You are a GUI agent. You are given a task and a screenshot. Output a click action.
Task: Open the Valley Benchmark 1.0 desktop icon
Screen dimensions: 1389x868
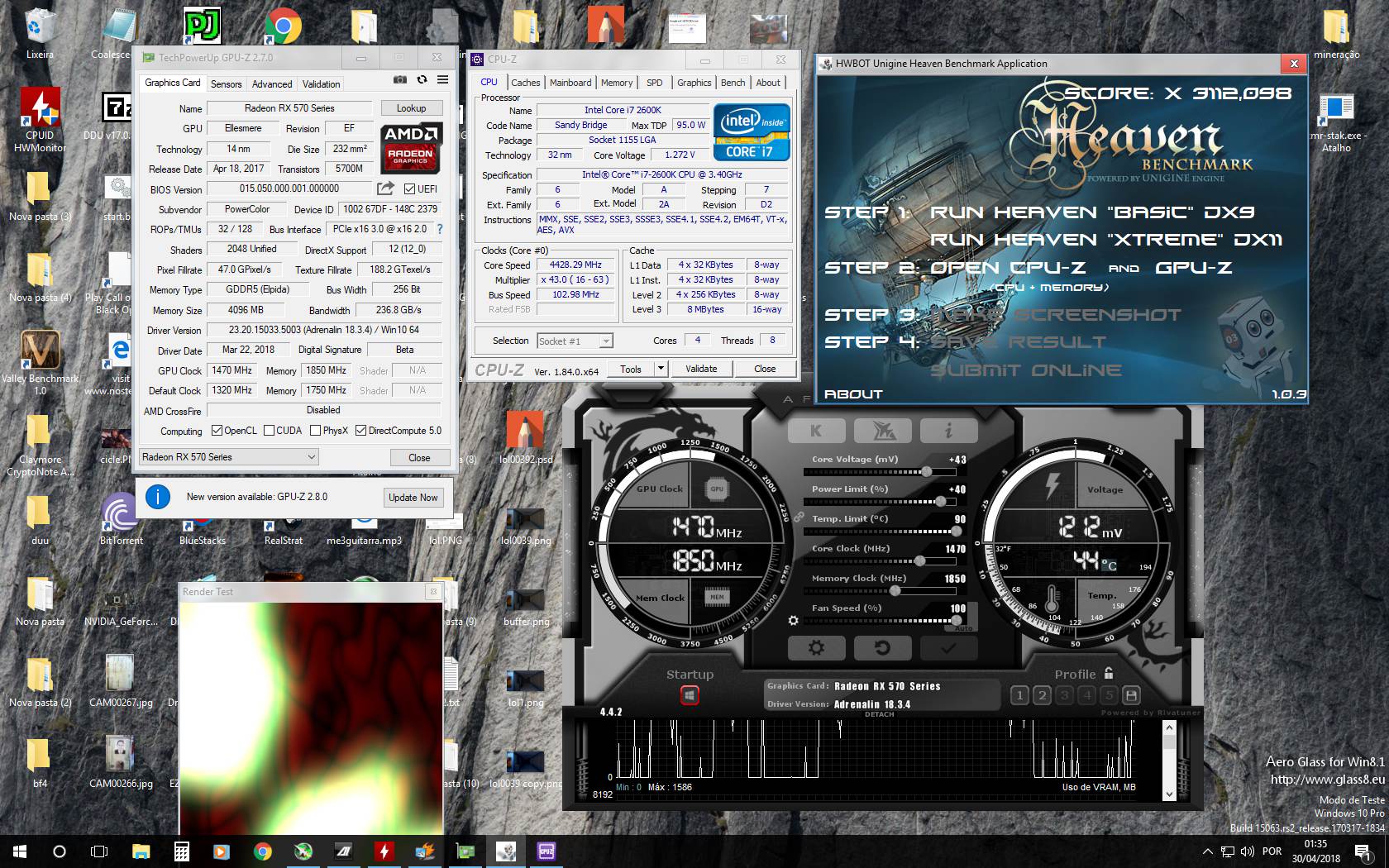coord(40,363)
